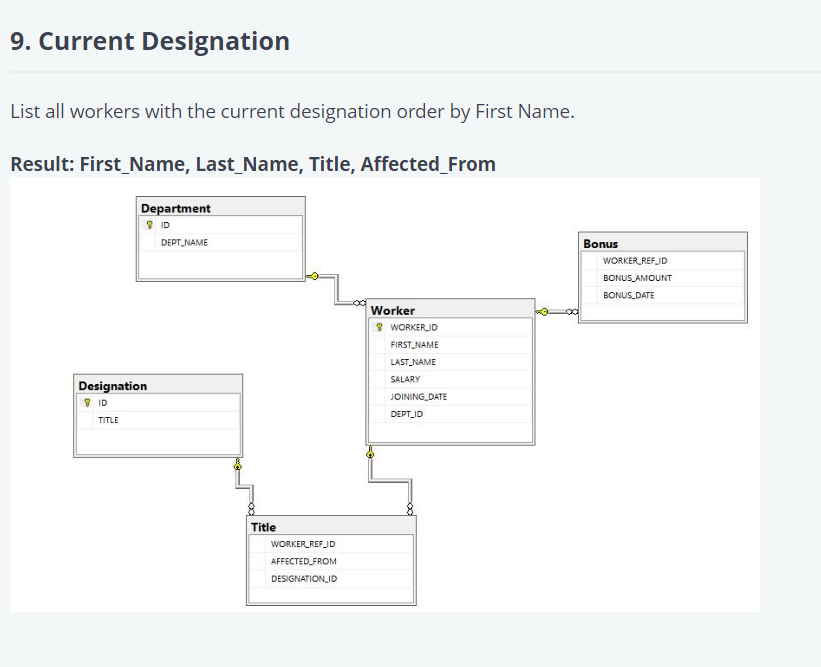Click the SALARY field in Worker table
Viewport: 821px width, 667px height.
click(x=405, y=379)
